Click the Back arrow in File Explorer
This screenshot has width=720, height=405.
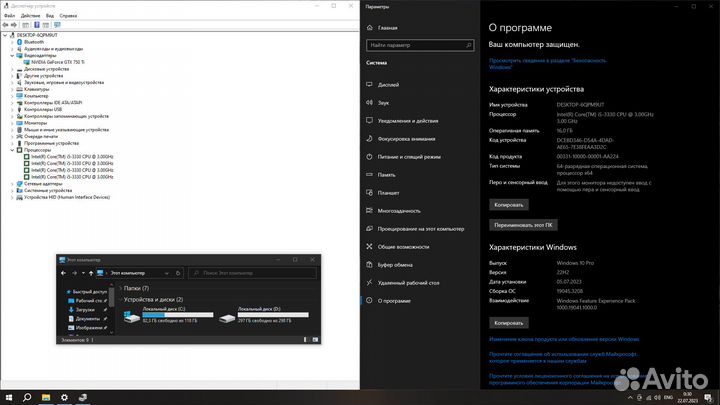click(x=63, y=273)
